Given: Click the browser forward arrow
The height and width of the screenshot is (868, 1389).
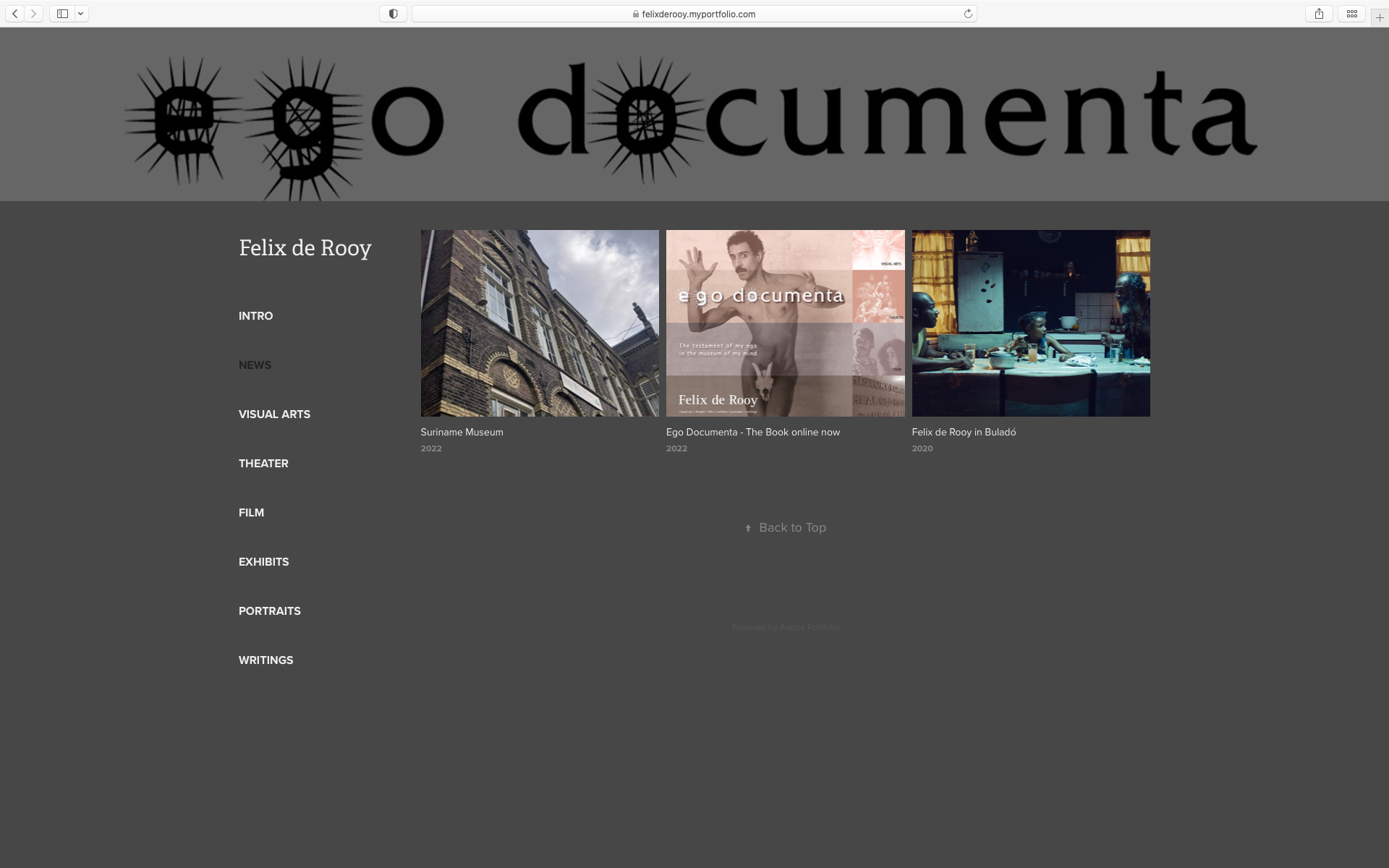Looking at the screenshot, I should [x=33, y=14].
